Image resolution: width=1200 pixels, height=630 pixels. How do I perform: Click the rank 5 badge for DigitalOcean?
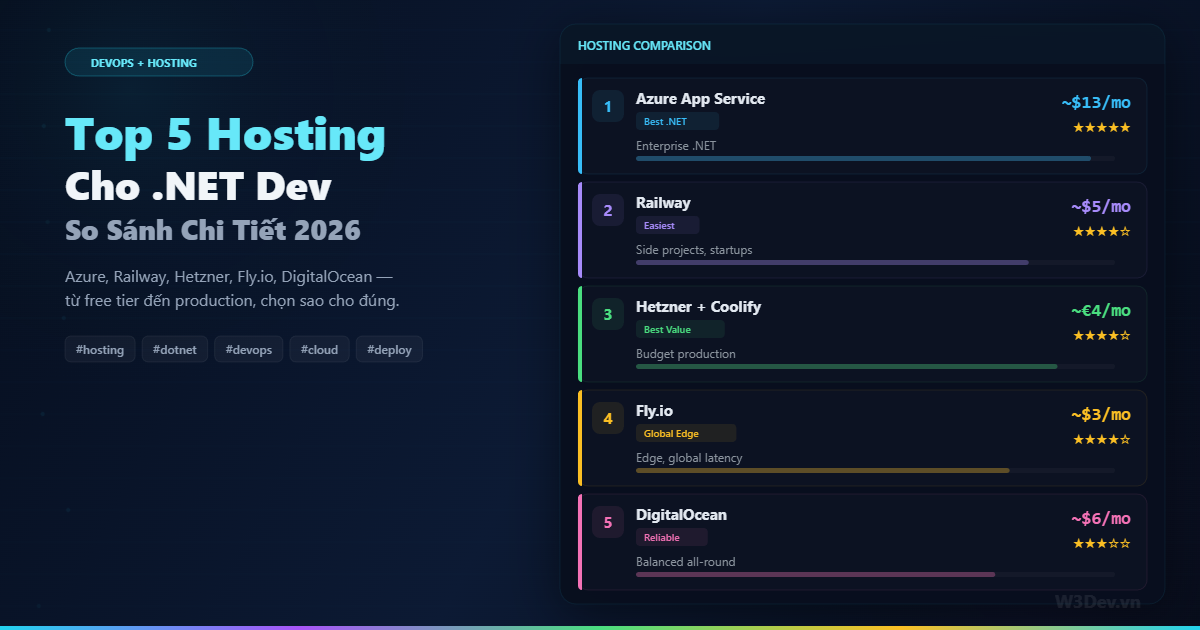[x=608, y=522]
